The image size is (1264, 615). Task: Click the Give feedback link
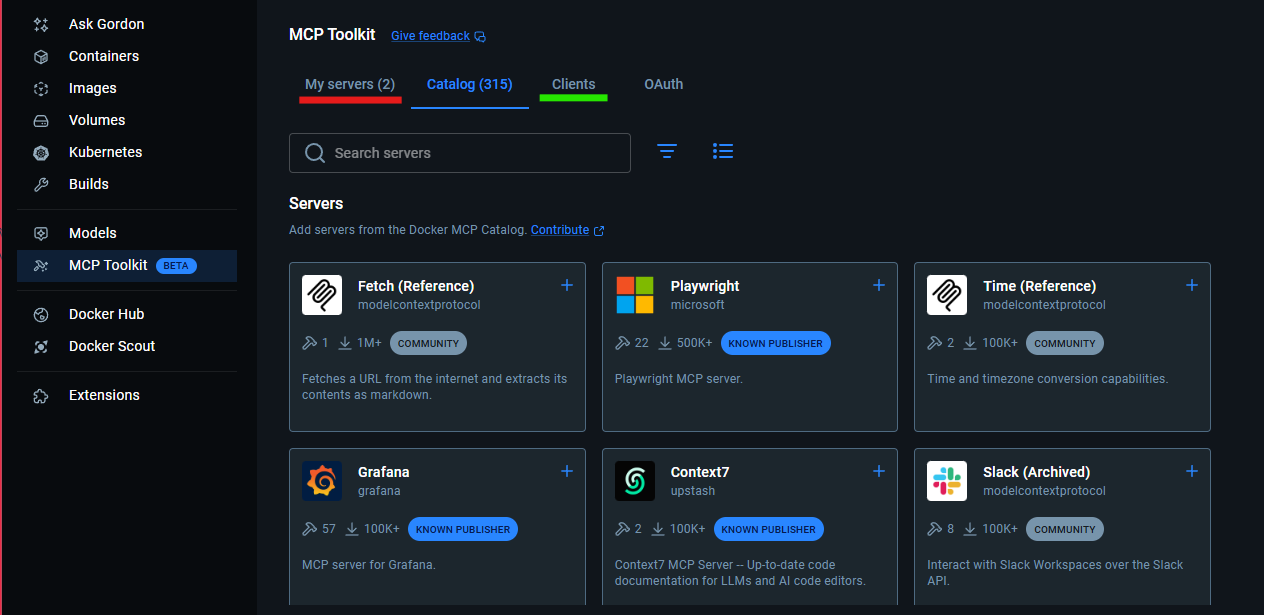(430, 36)
